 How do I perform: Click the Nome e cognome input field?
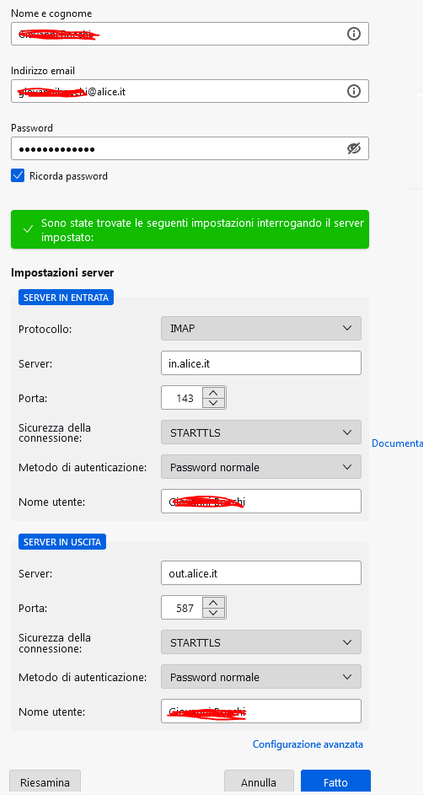[x=190, y=34]
